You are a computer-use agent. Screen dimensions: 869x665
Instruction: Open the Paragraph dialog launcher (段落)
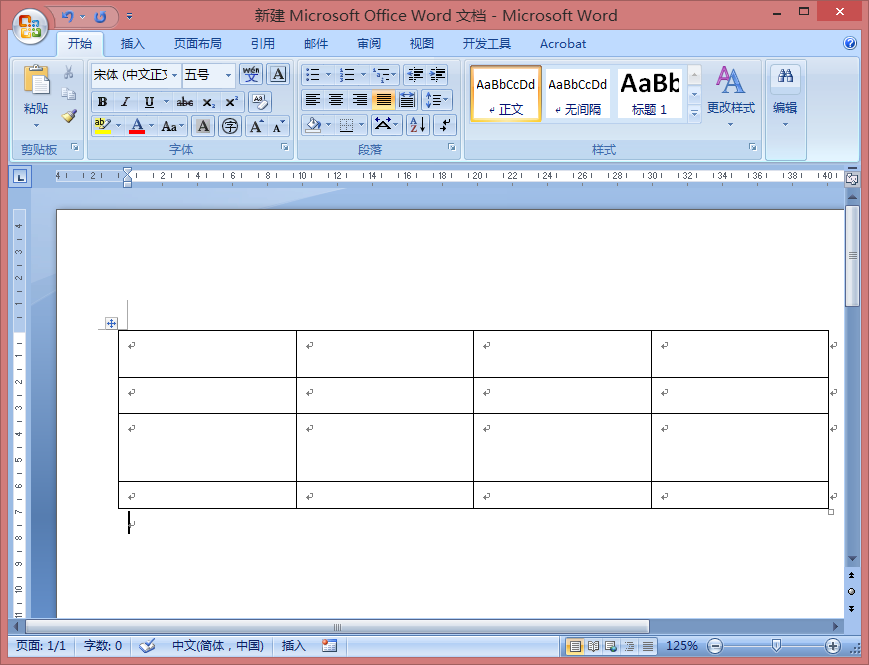(452, 147)
